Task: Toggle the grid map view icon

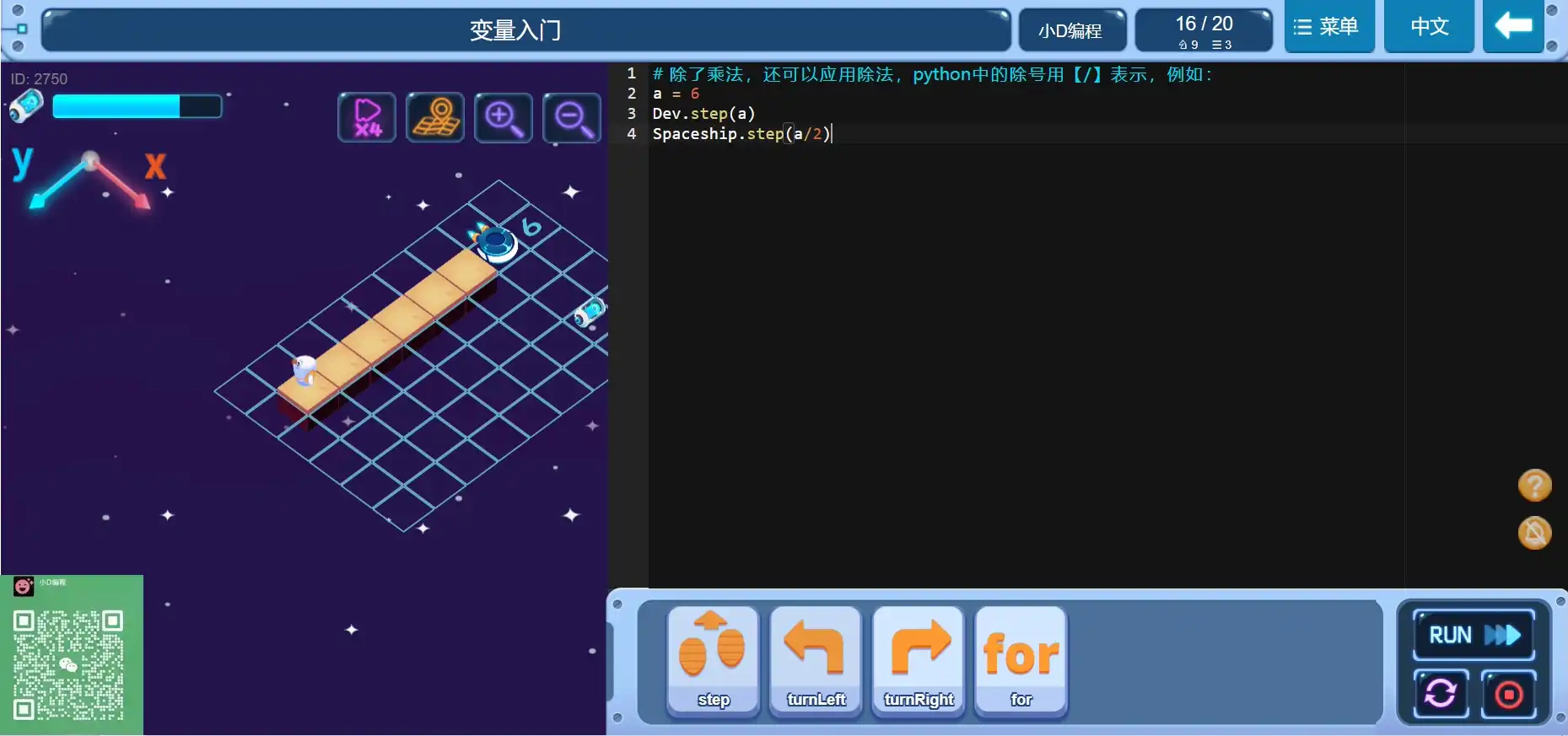Action: tap(435, 117)
